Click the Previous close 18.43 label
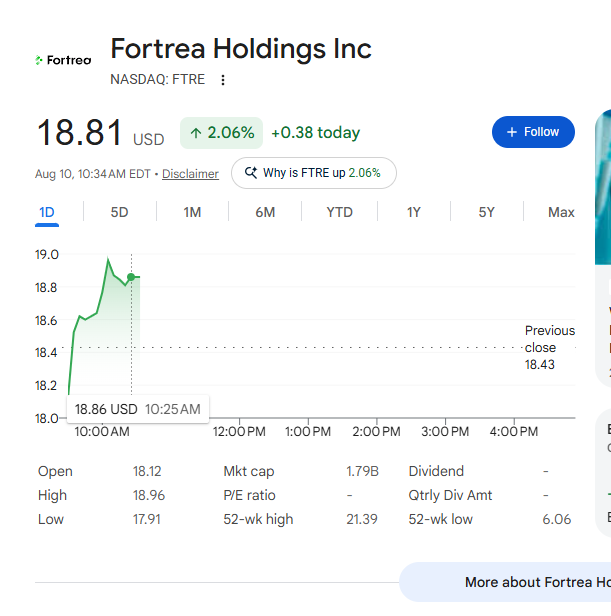 549,347
